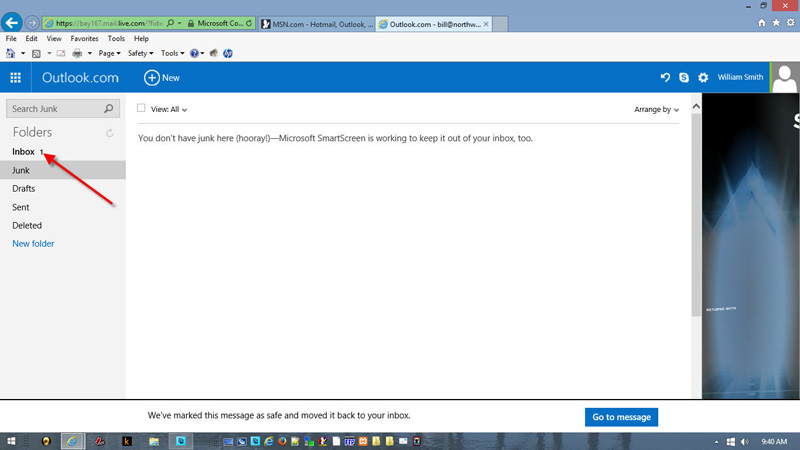Screen dimensions: 800x450
Task: Open the Page toolbar dropdown
Action: 109,53
